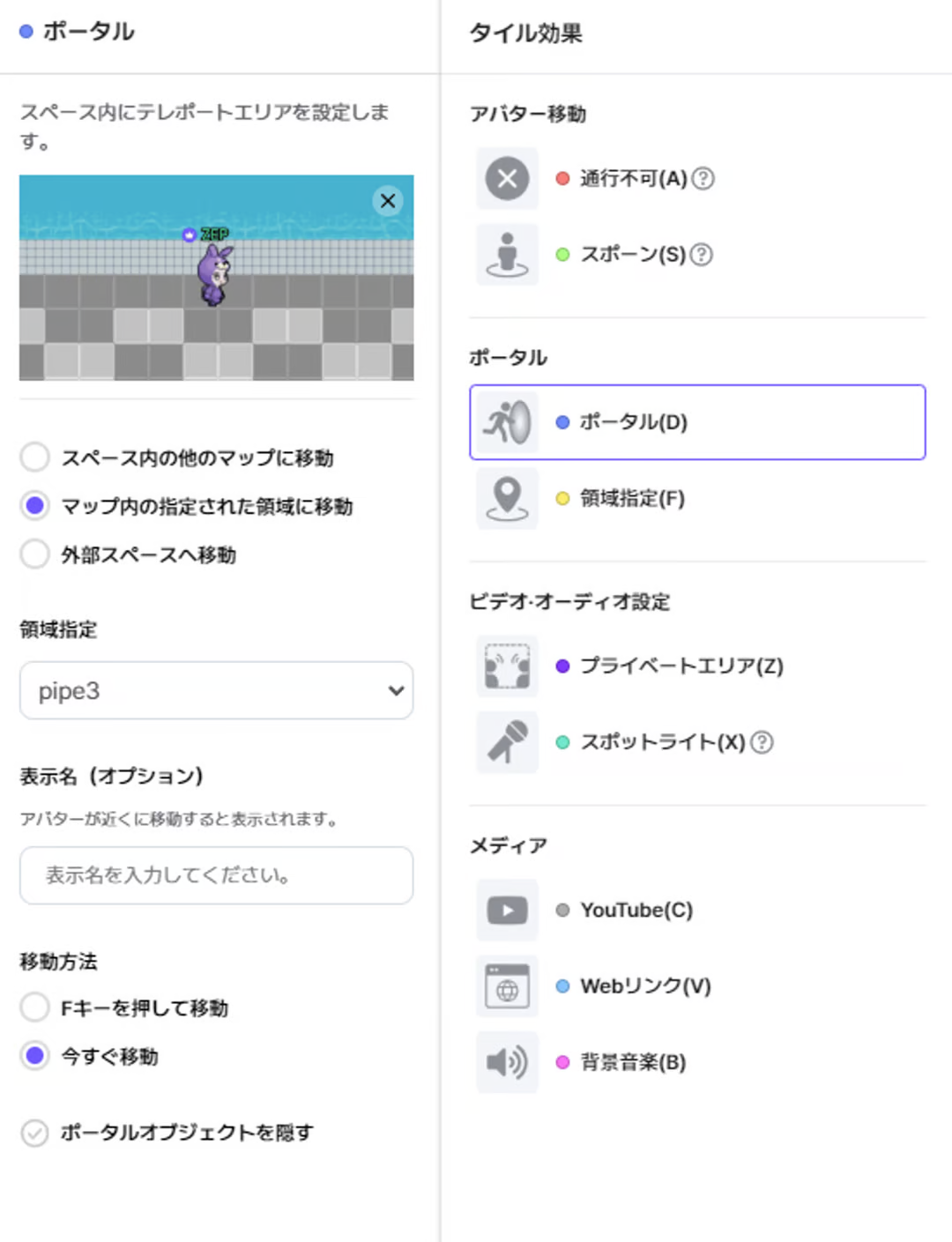Choose 外部スペースへ移動 radio option
Viewport: 952px width, 1242px height.
click(x=35, y=554)
